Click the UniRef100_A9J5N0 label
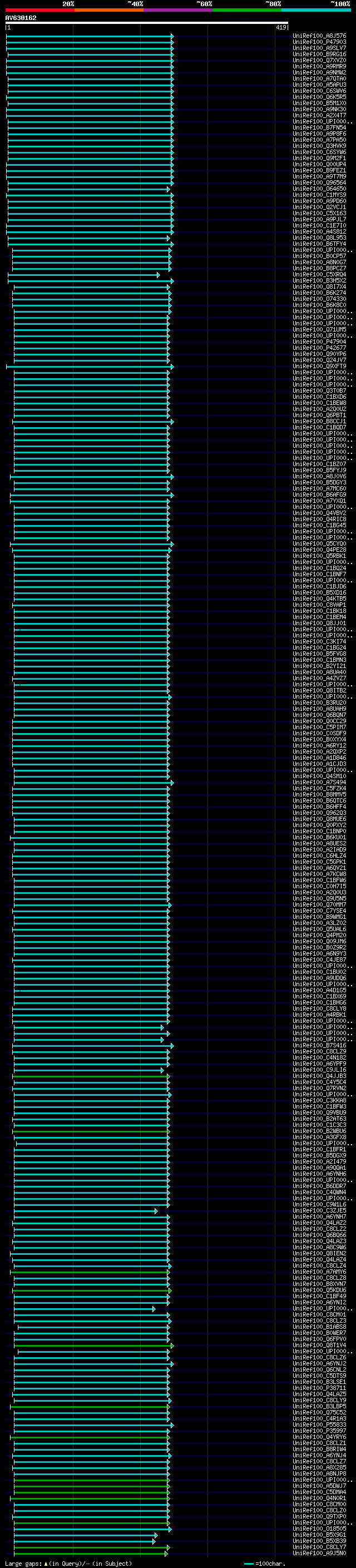 click(319, 1554)
